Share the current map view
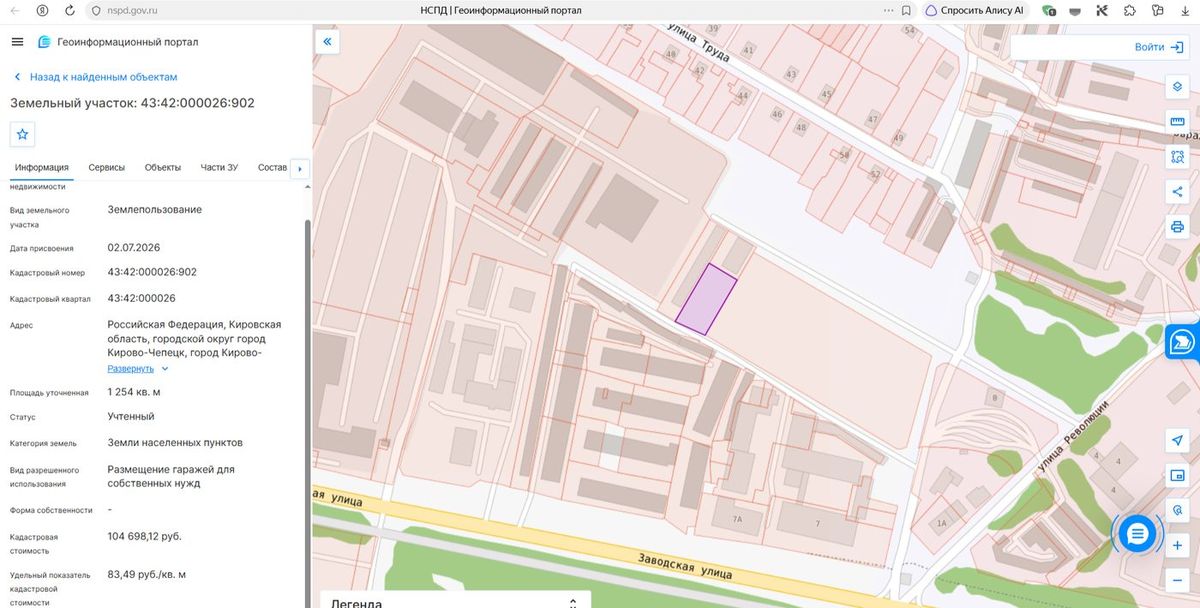 (x=1177, y=192)
